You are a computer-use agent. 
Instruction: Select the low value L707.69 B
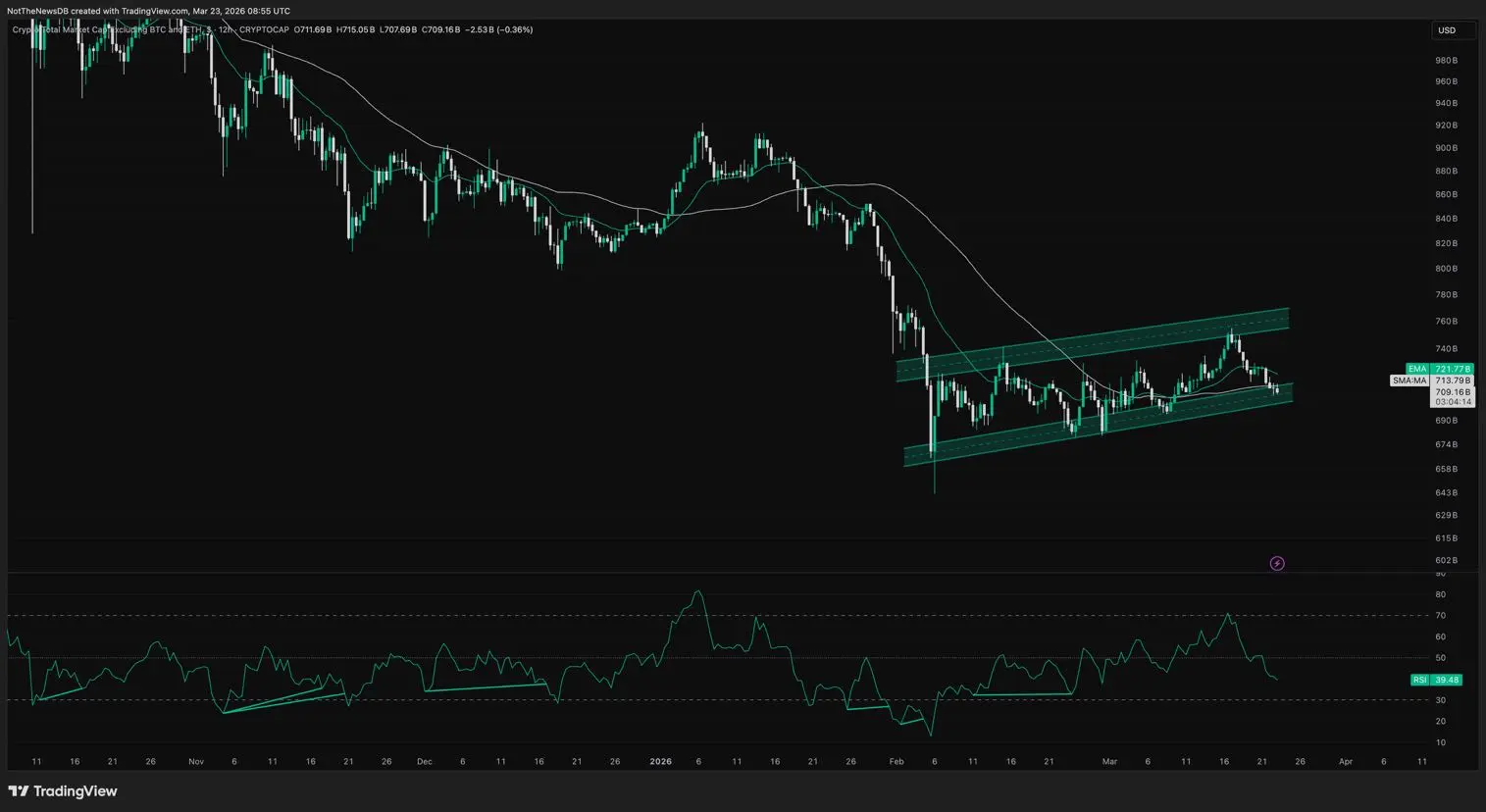398,29
